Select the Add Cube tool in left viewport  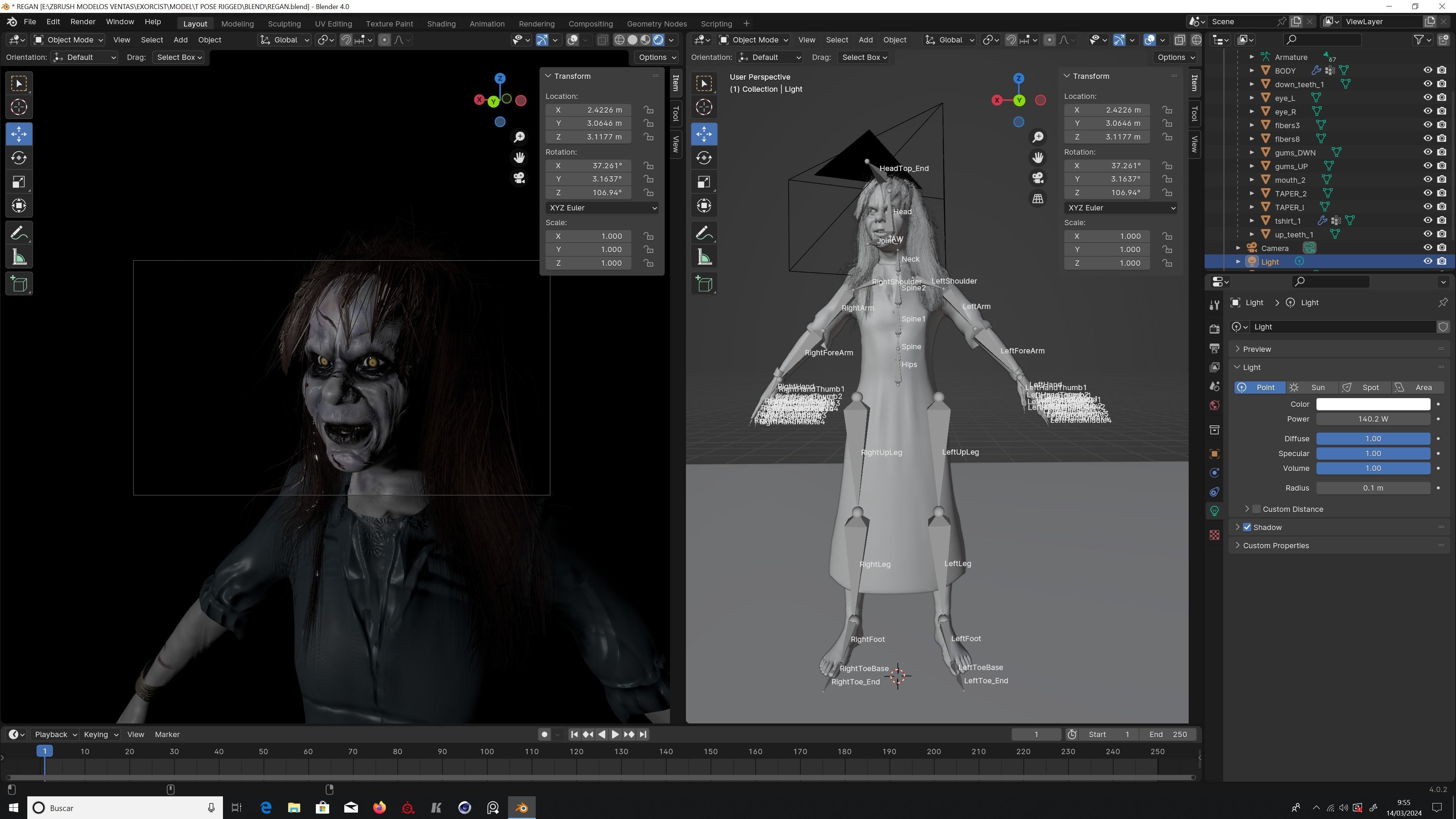(x=19, y=284)
